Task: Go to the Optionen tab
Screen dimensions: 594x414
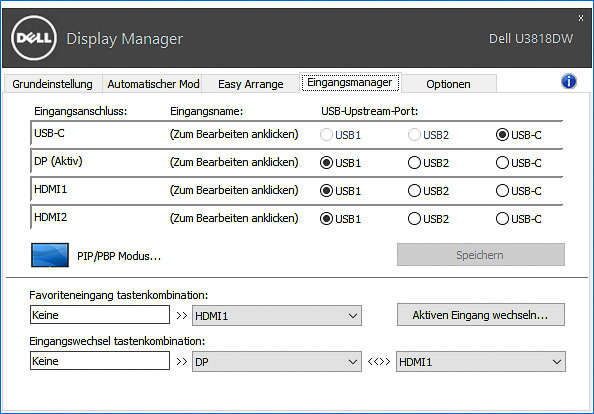Action: tap(449, 84)
